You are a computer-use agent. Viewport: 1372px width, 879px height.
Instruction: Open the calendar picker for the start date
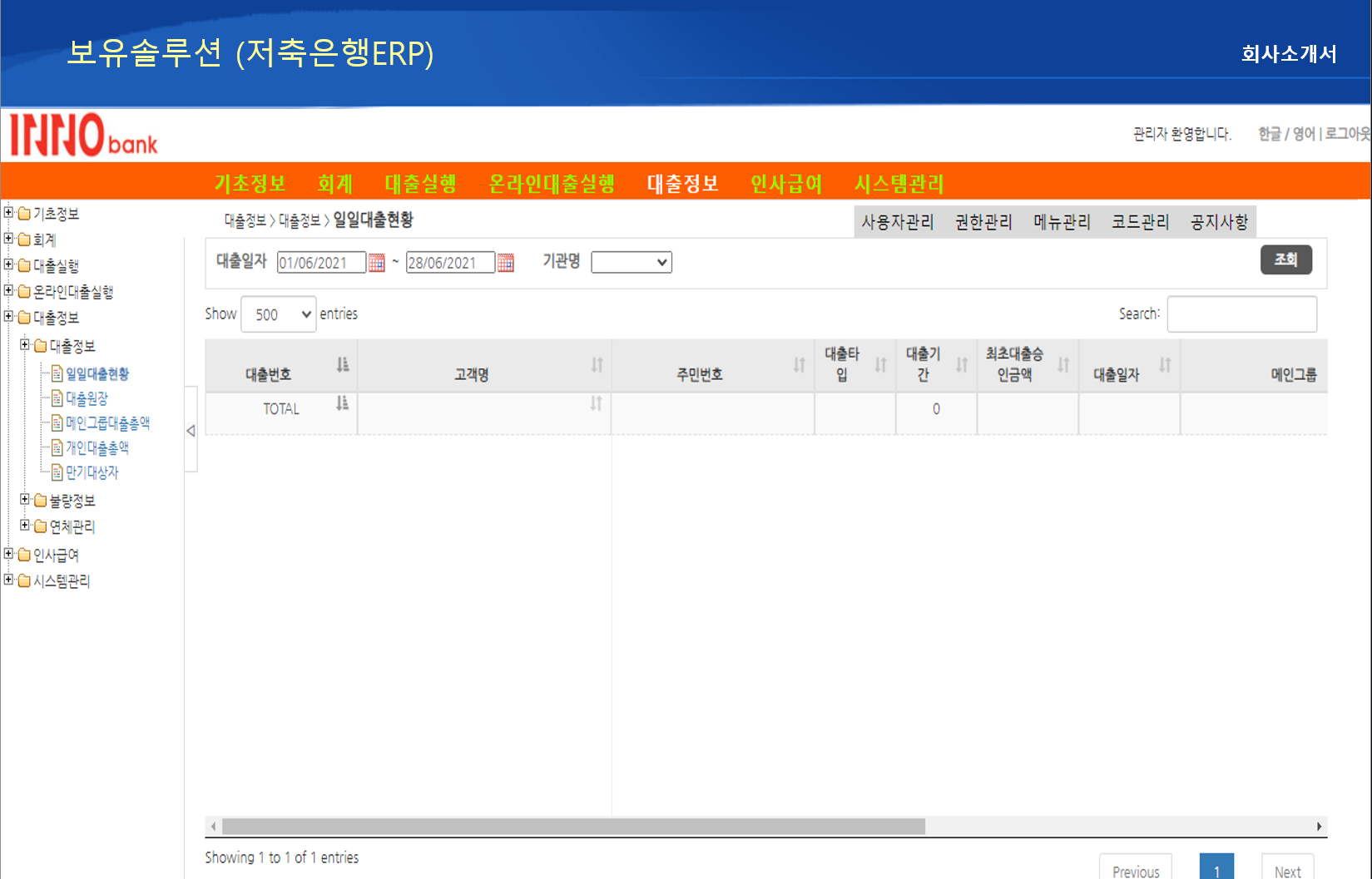[x=375, y=262]
